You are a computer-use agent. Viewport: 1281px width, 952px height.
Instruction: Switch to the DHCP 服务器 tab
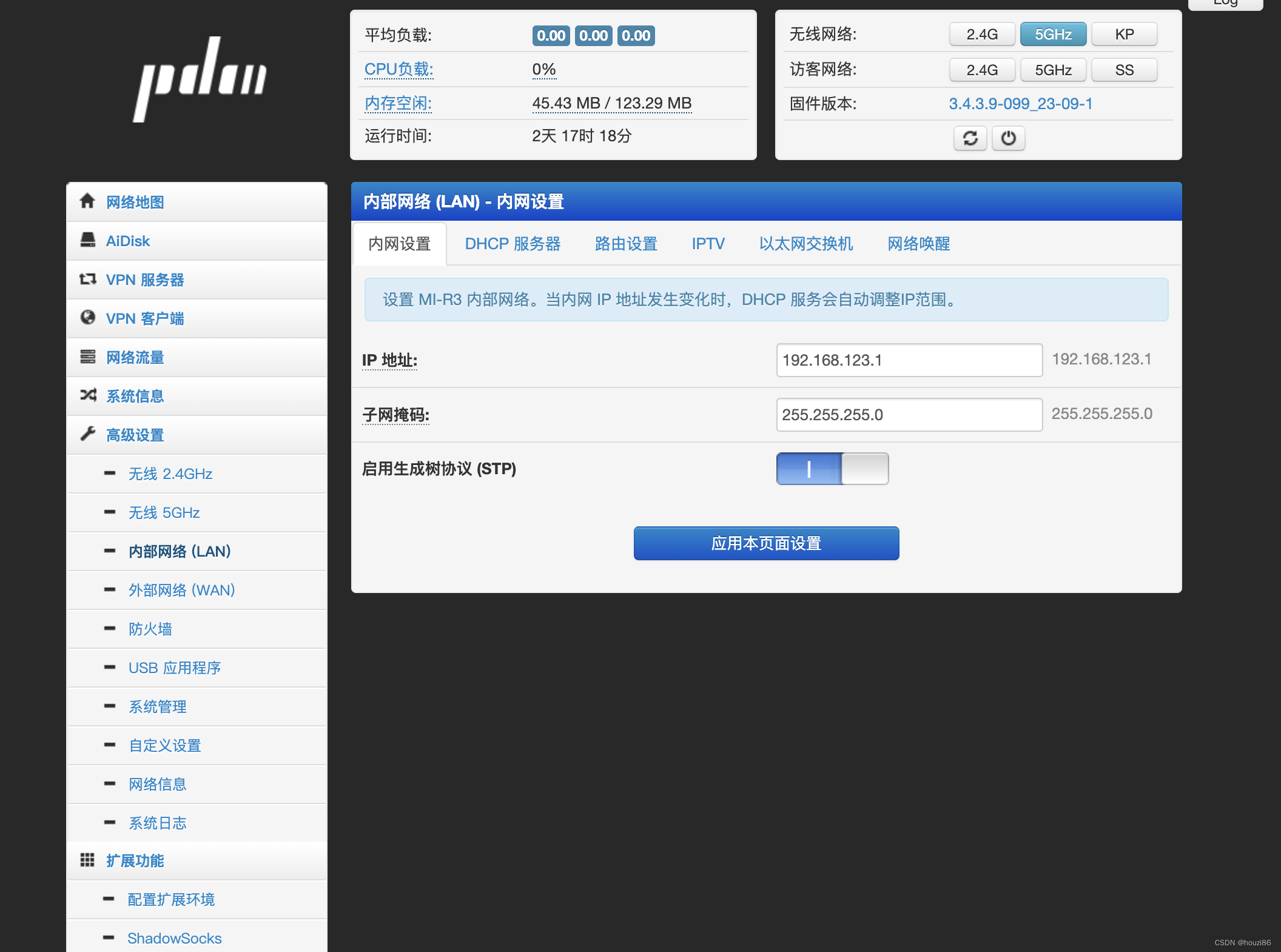pos(512,244)
